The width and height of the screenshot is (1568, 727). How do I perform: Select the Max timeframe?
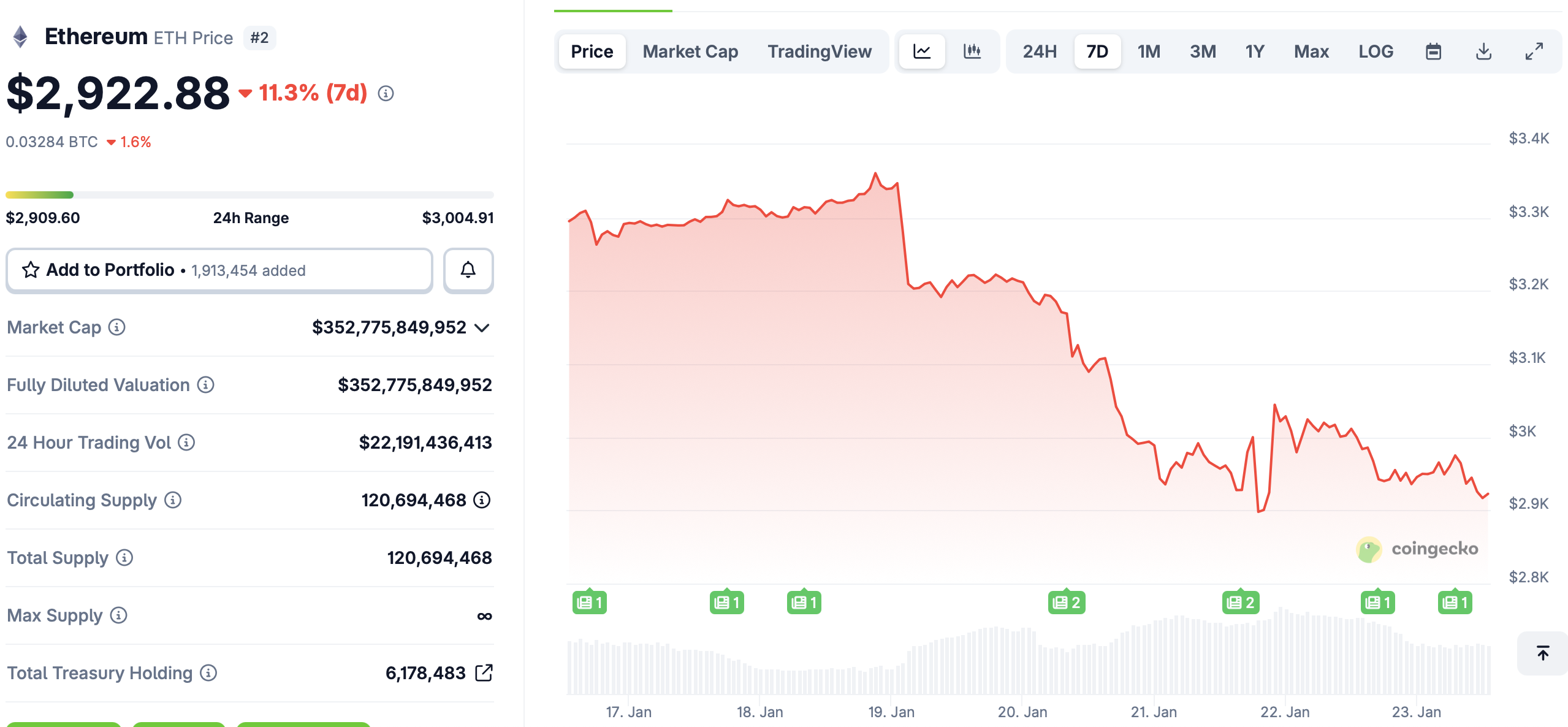tap(1311, 51)
